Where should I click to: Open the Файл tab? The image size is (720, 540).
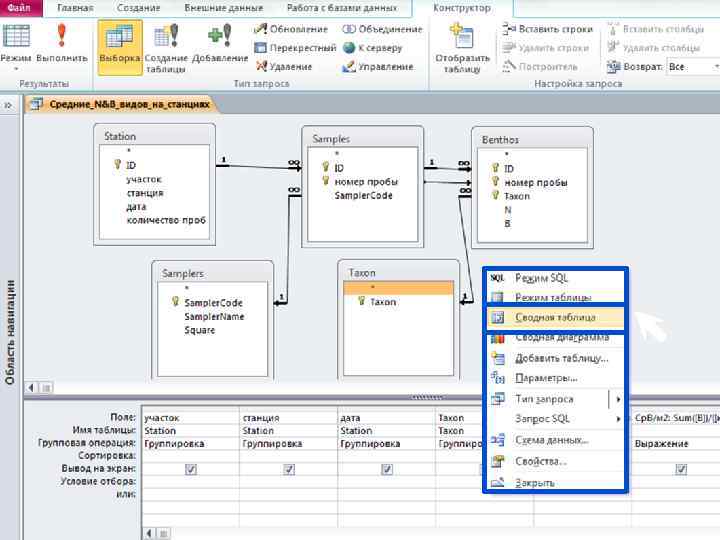click(20, 8)
